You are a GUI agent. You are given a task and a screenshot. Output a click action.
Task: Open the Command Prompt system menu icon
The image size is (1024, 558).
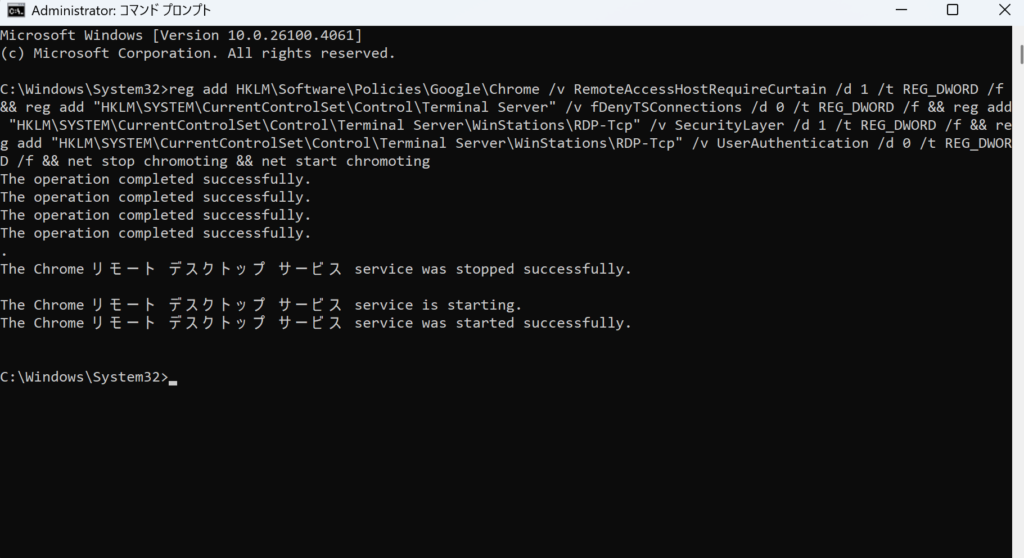pos(16,10)
